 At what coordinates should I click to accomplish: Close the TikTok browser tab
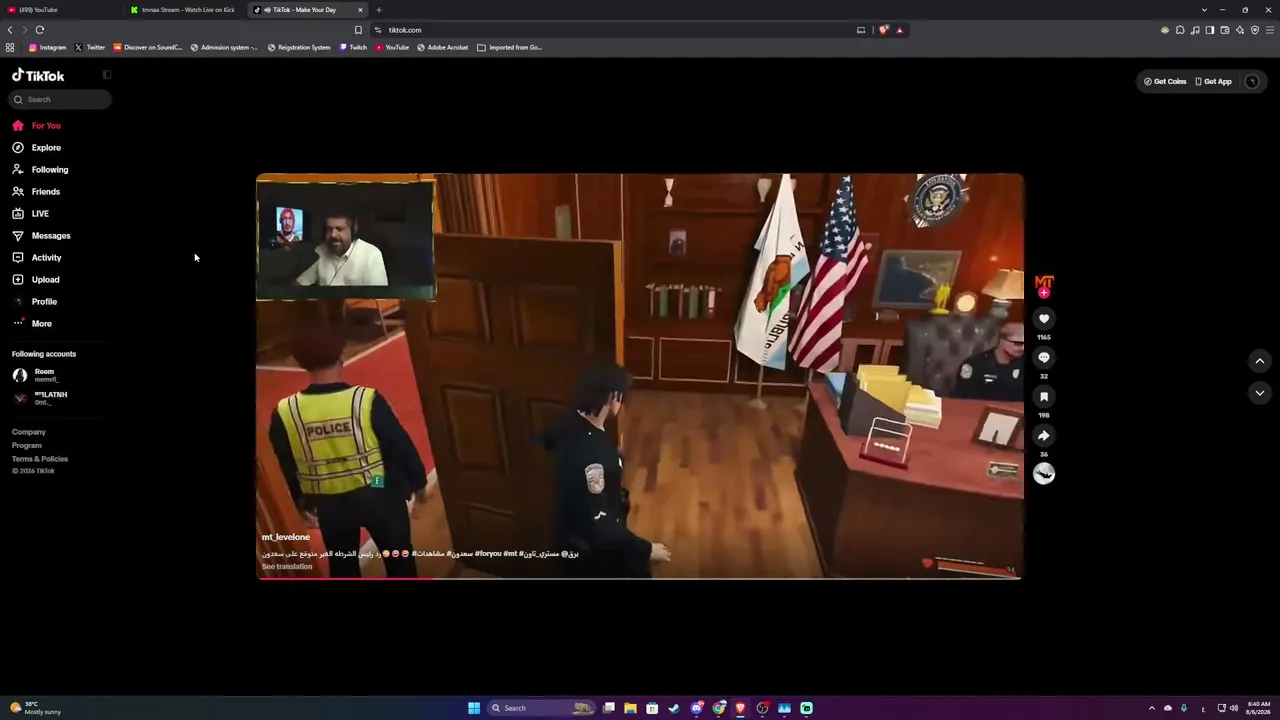coord(360,10)
